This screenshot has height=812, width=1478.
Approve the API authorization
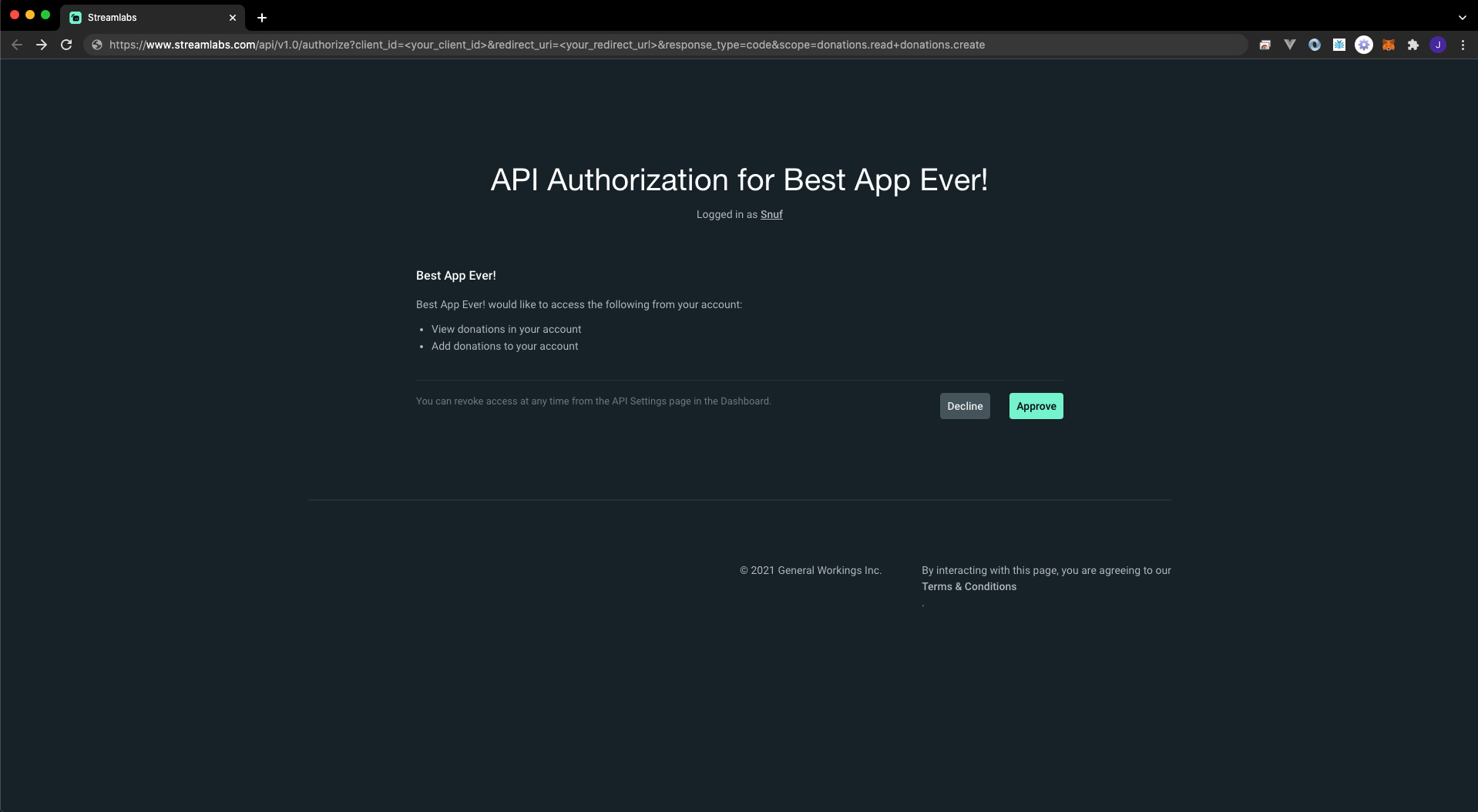[x=1036, y=406]
